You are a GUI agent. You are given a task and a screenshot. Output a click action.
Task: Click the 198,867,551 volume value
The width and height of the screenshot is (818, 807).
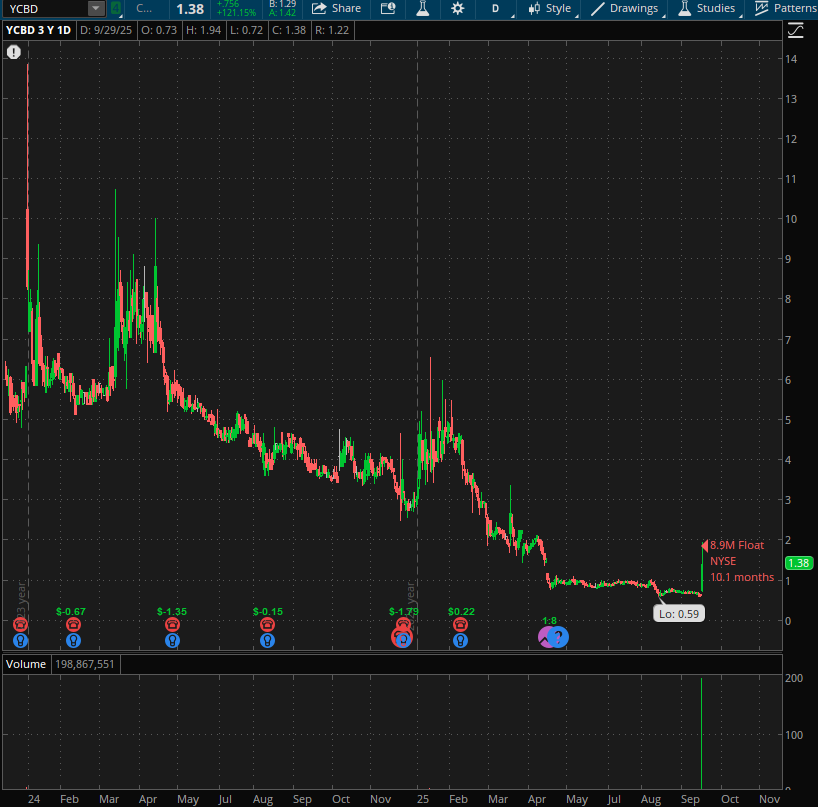point(85,664)
